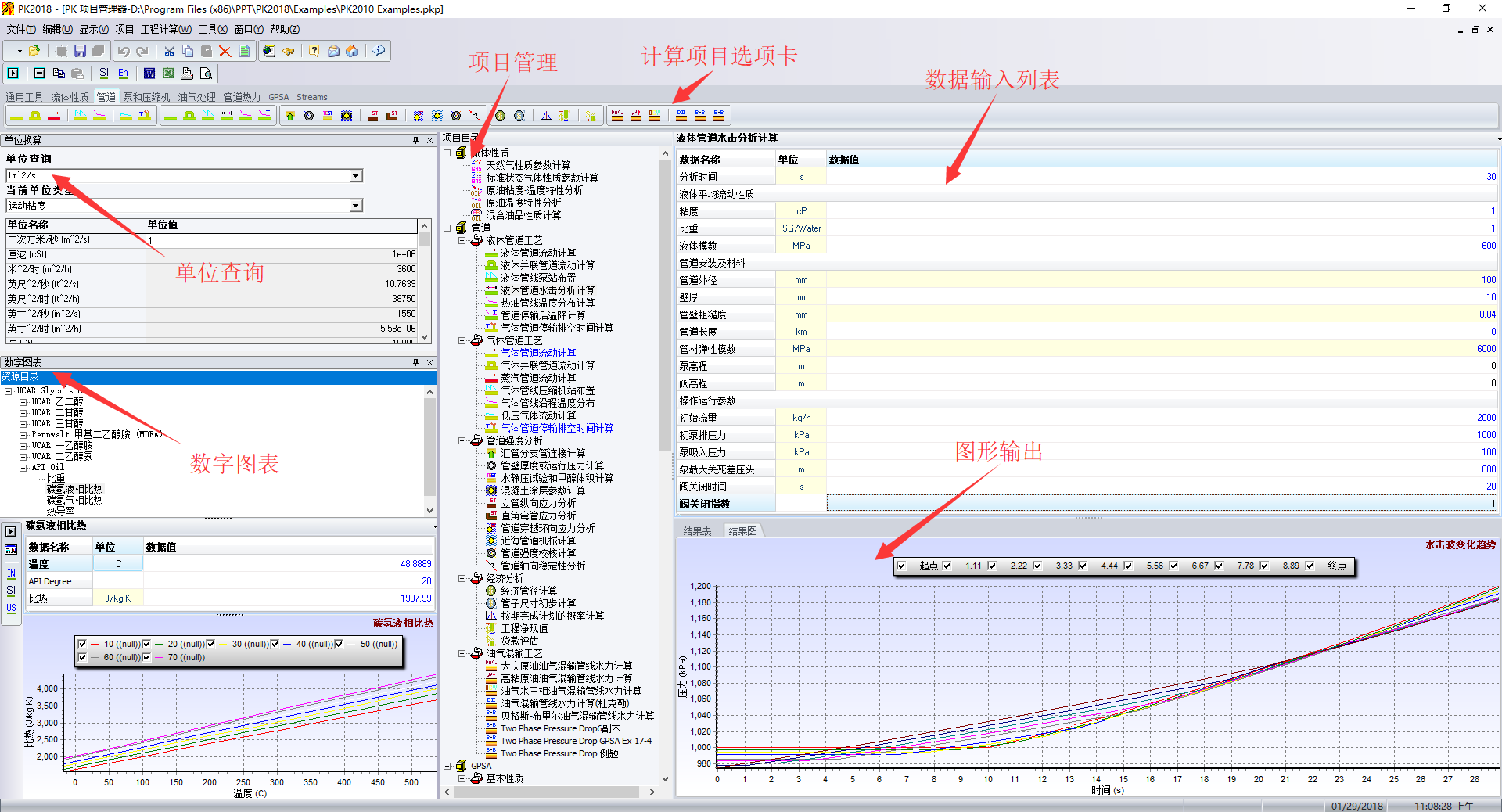
Task: Click the Save icon in toolbar
Action: coord(80,51)
